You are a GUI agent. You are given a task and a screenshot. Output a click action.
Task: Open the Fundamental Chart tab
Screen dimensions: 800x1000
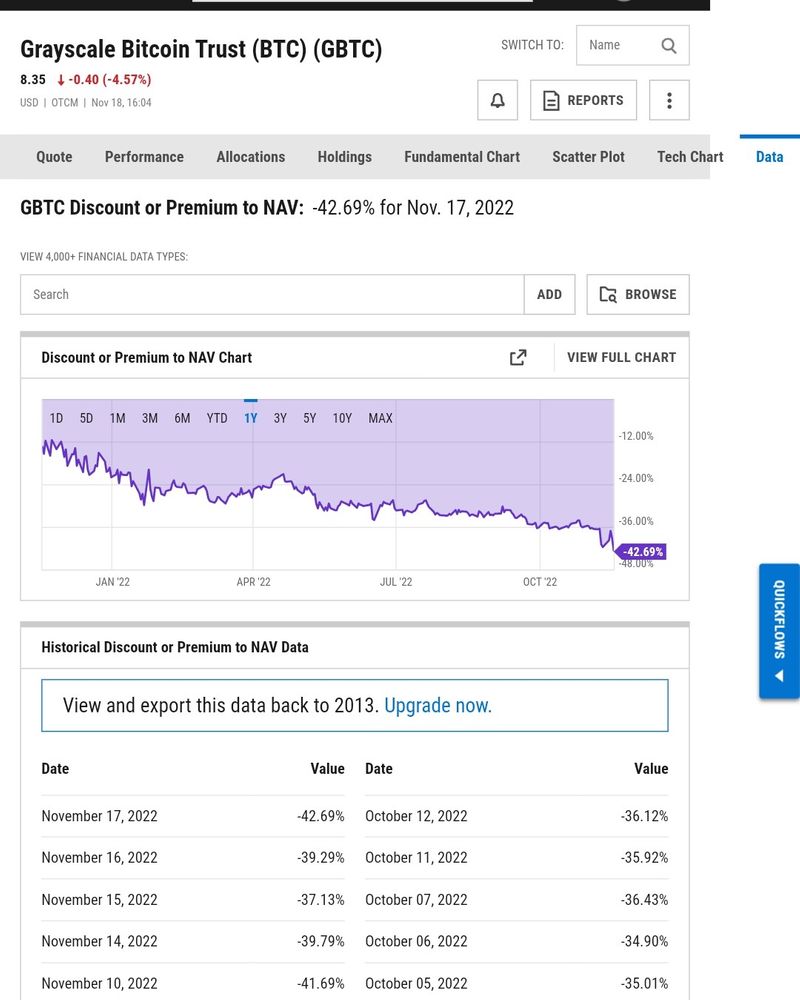[461, 157]
